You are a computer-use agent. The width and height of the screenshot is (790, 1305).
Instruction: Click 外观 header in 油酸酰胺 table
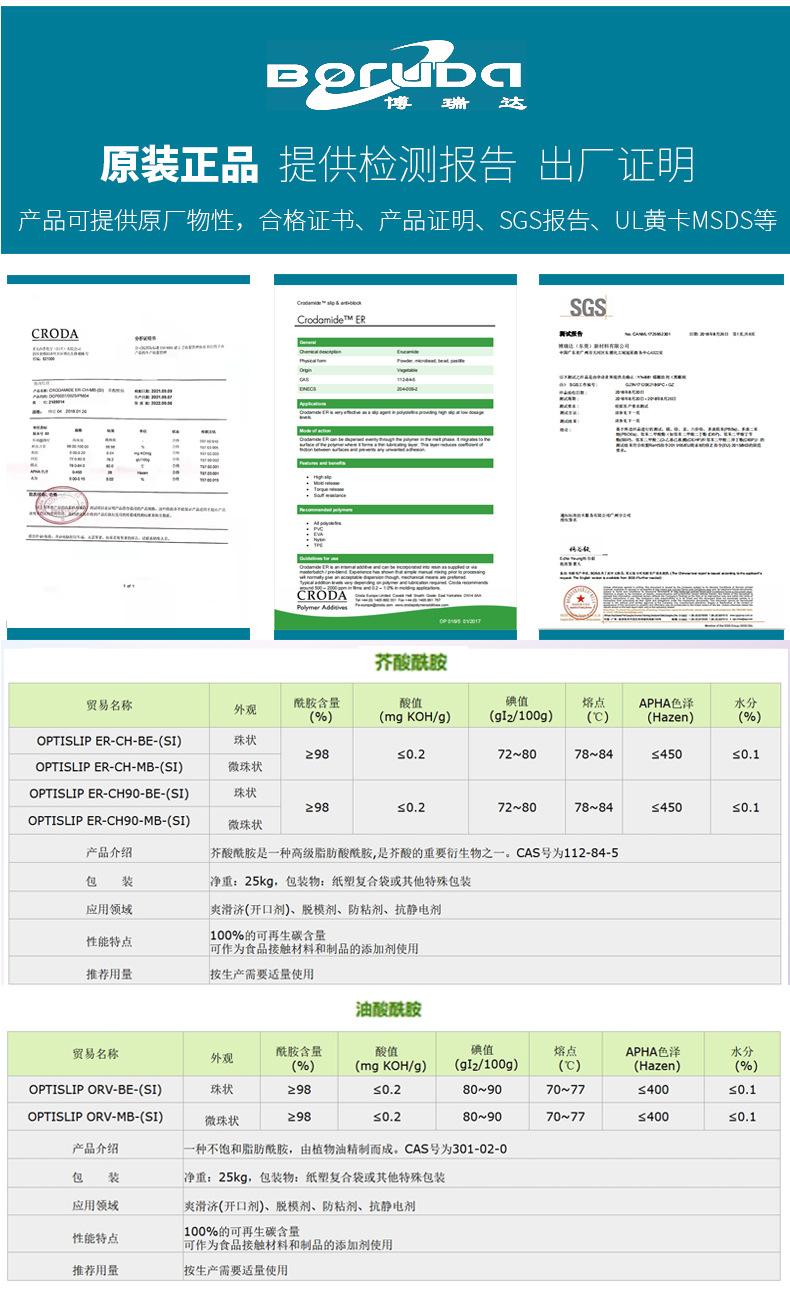pyautogui.click(x=221, y=1058)
